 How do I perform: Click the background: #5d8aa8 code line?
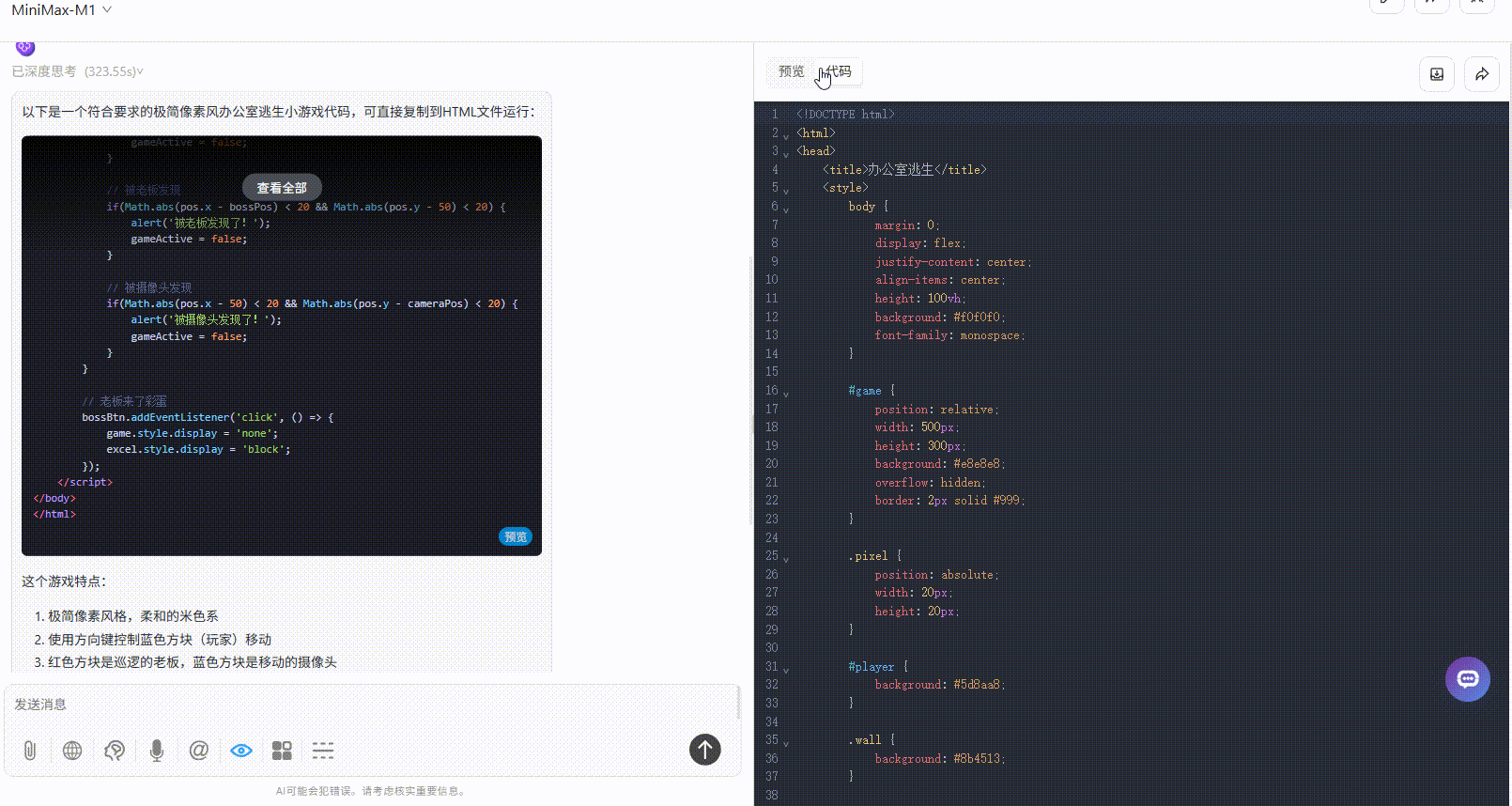coord(940,685)
